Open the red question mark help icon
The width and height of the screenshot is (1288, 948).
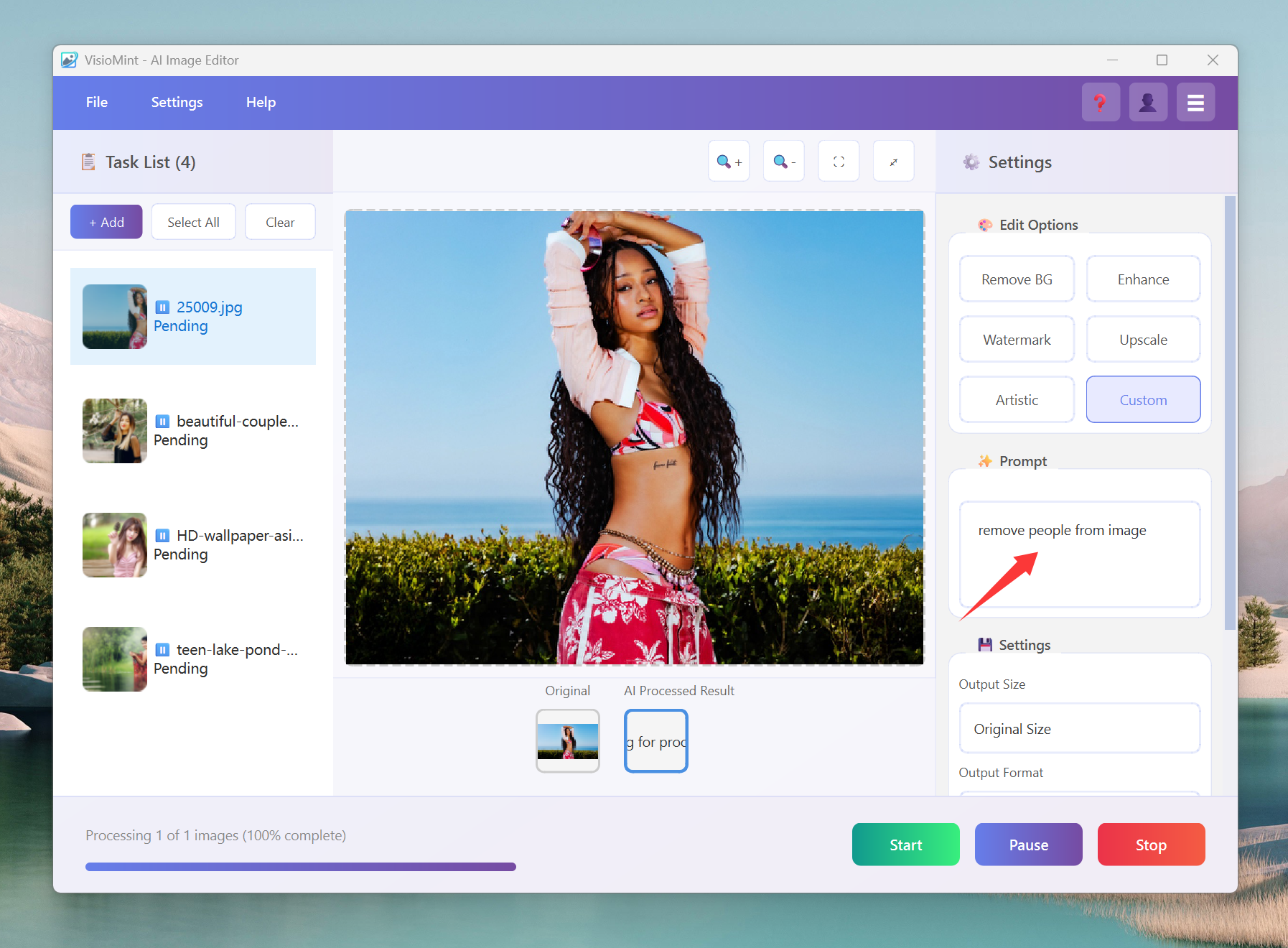[1100, 103]
